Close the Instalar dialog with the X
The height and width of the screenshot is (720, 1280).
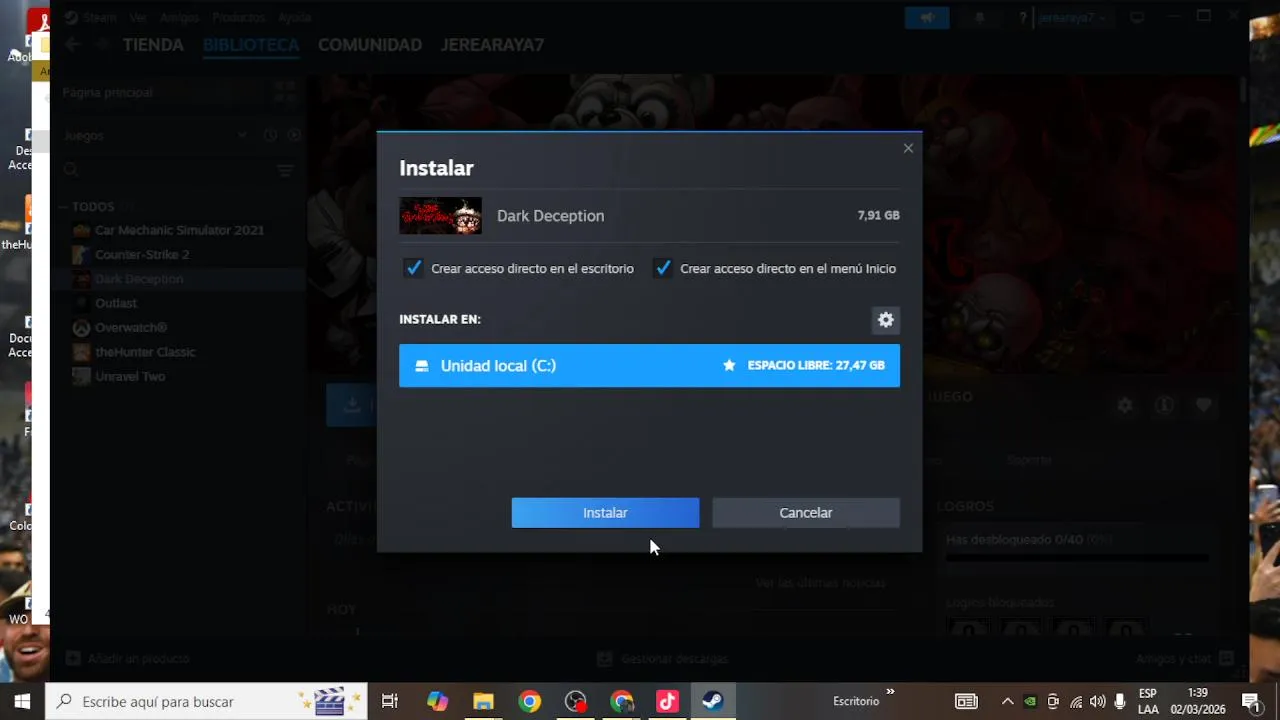908,148
